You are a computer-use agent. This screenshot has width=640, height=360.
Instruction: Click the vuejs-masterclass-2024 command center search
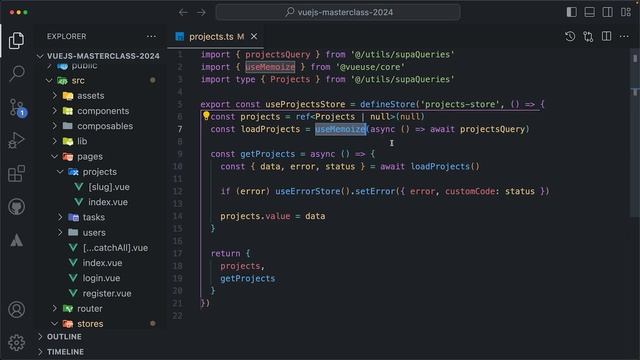[338, 12]
